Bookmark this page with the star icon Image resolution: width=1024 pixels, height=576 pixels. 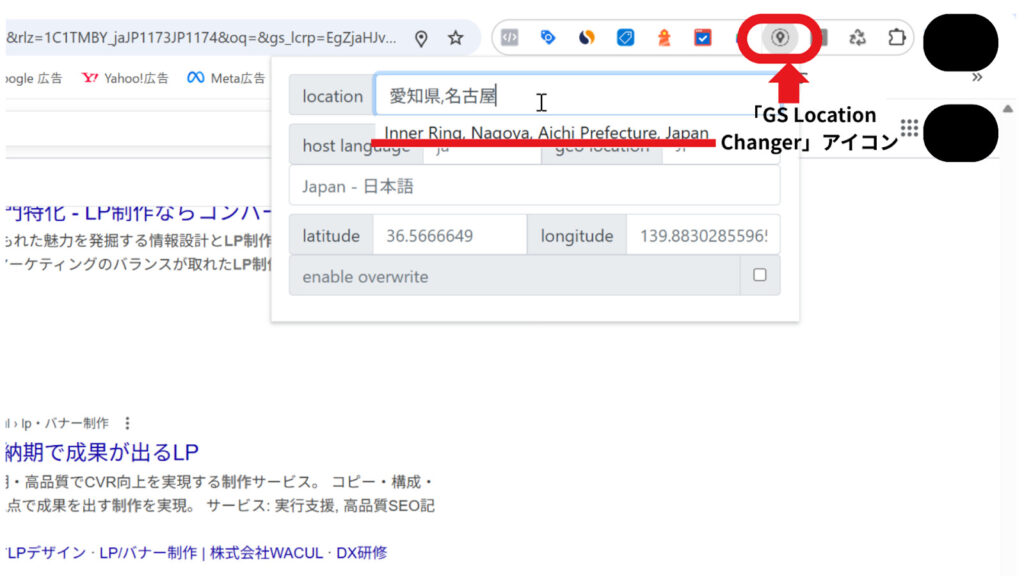(x=456, y=38)
